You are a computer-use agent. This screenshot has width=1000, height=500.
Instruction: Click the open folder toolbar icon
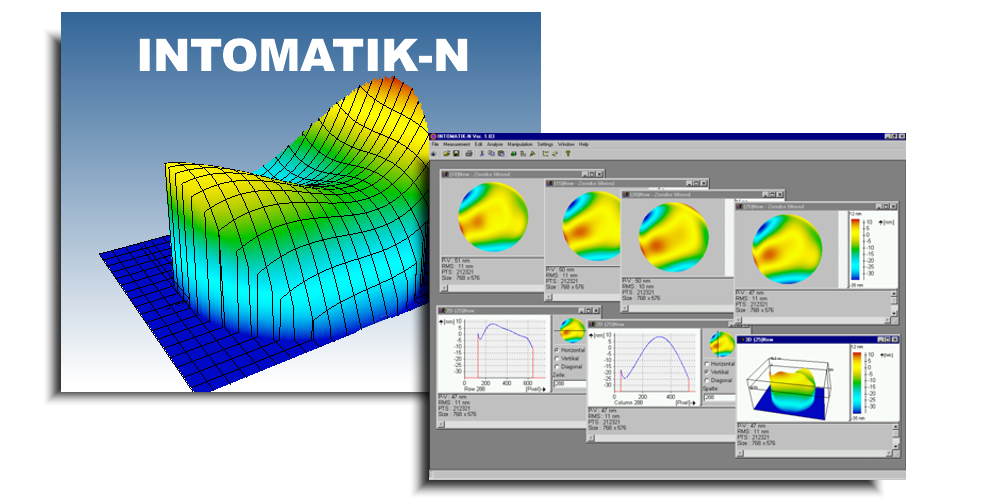pyautogui.click(x=446, y=154)
